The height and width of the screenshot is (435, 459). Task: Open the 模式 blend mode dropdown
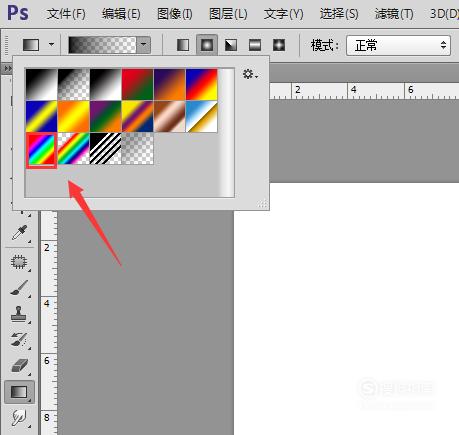click(399, 45)
